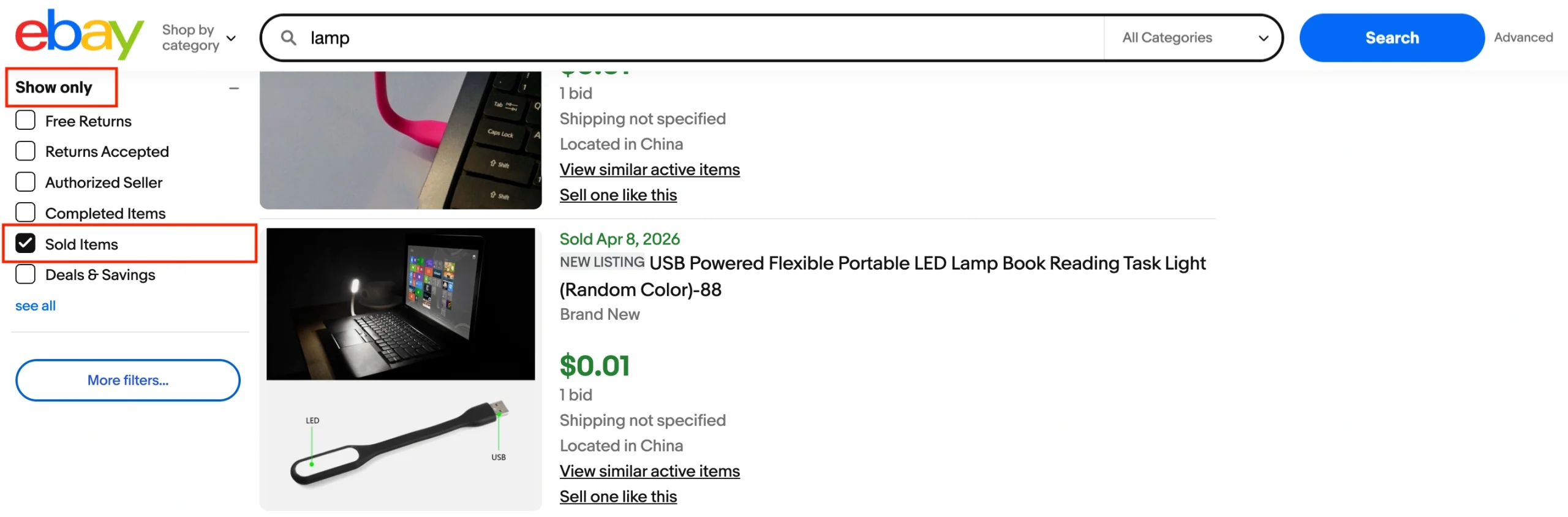1568x517 pixels.
Task: Click the eBay logo
Action: (78, 36)
